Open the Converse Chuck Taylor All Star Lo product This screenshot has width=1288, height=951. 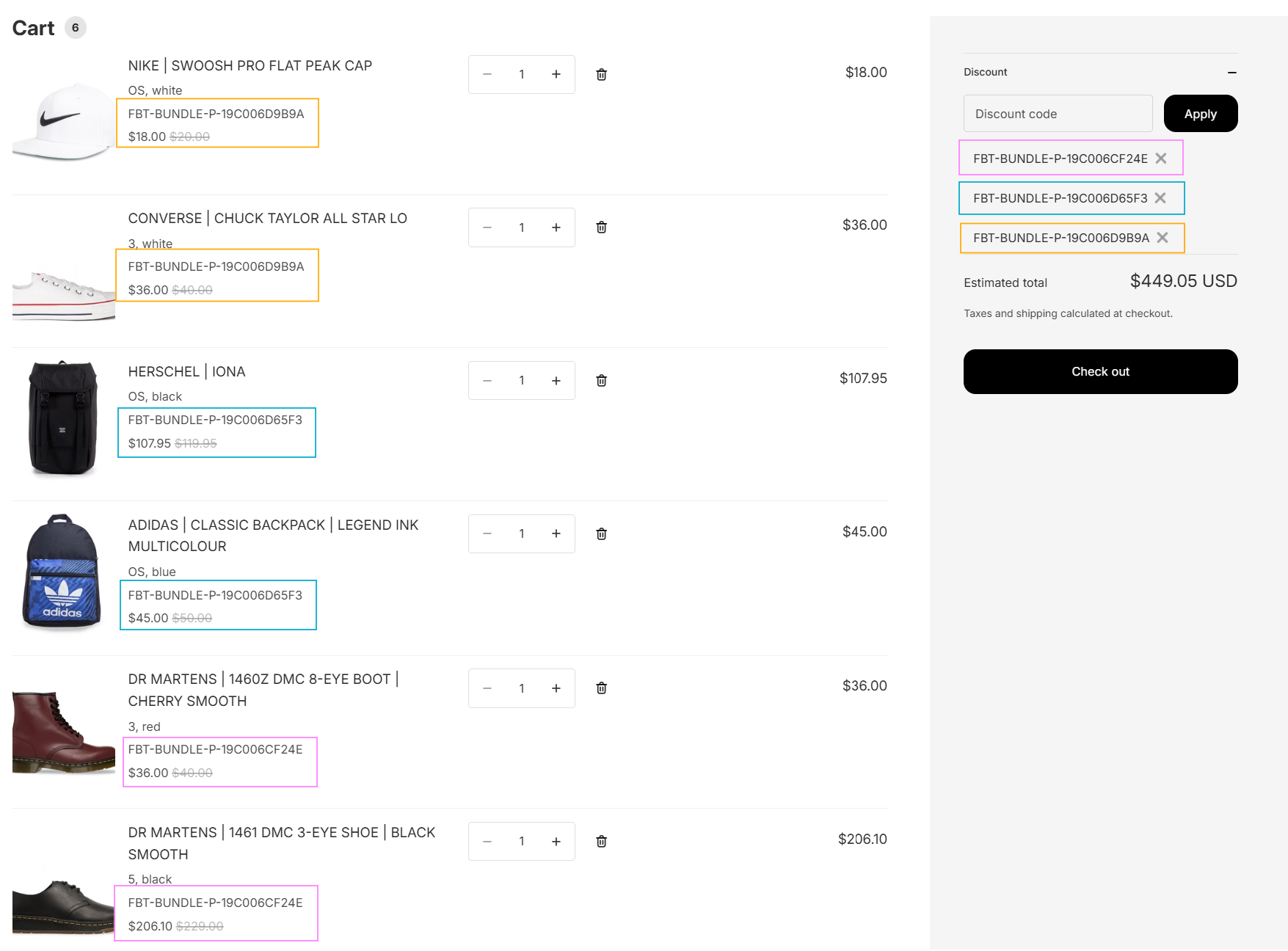pyautogui.click(x=268, y=218)
